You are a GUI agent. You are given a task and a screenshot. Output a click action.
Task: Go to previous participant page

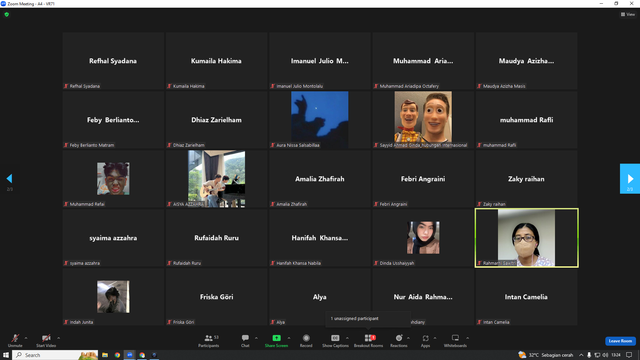click(x=9, y=178)
